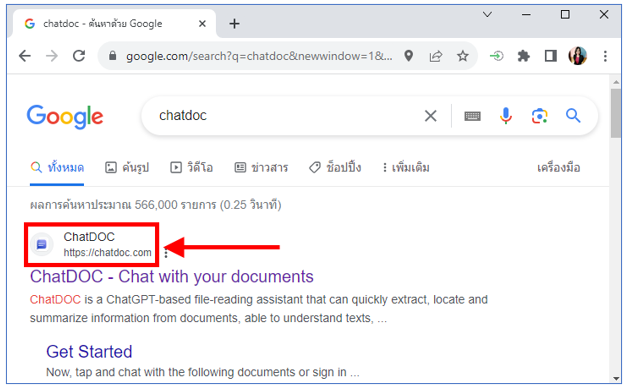Open the tab search chevron

487,15
